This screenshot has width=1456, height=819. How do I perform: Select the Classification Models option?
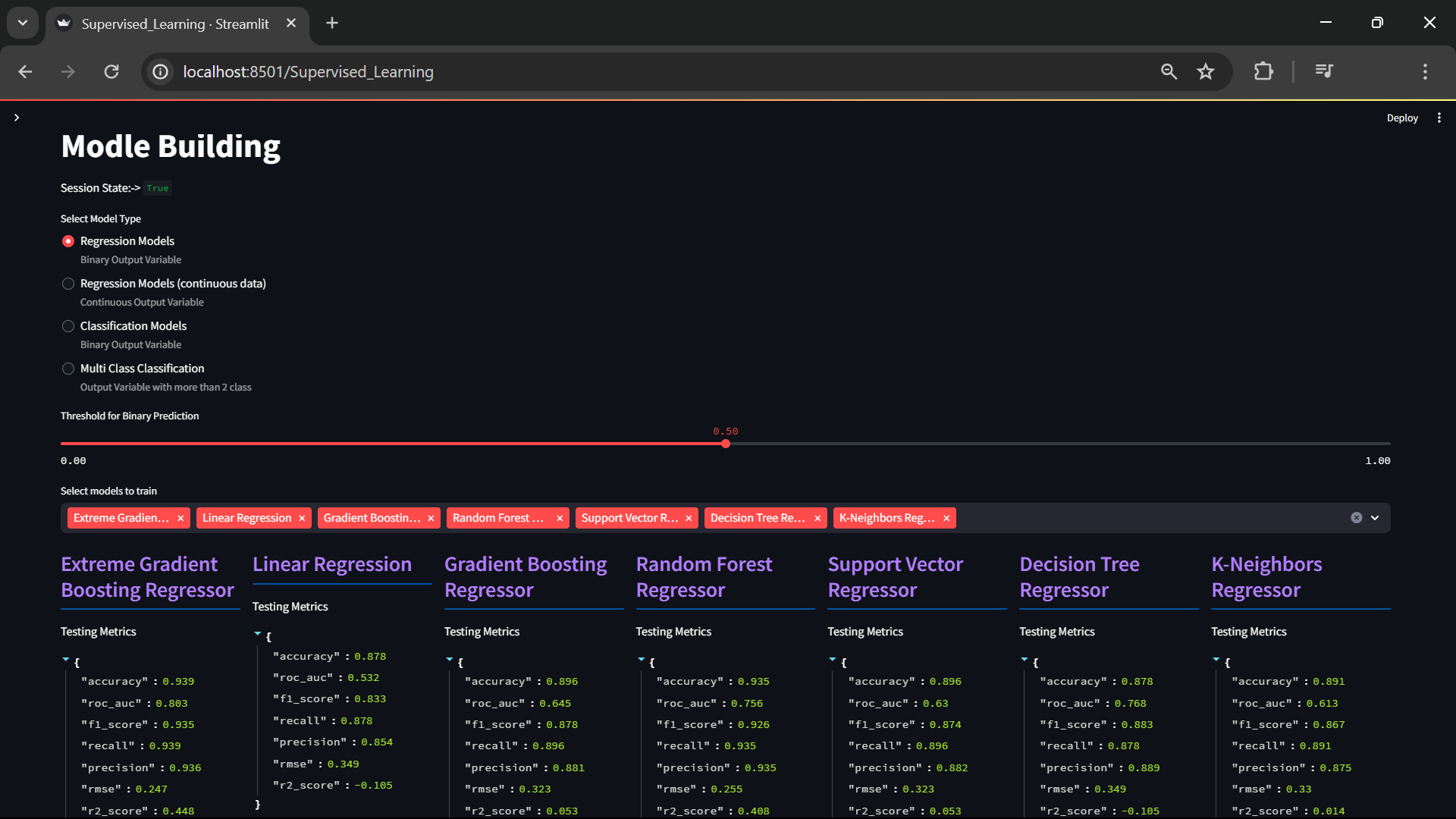click(x=67, y=326)
